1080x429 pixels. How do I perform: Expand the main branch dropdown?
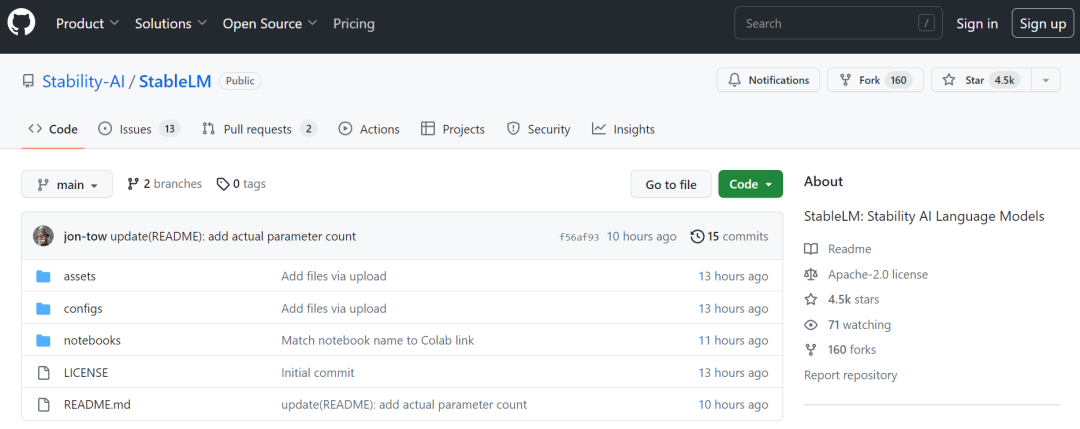coord(67,185)
